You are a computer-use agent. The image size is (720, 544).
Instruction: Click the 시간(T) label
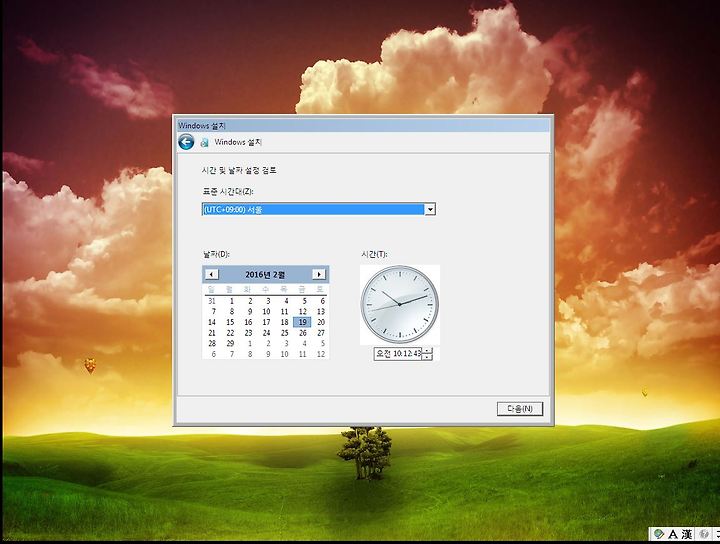[374, 254]
